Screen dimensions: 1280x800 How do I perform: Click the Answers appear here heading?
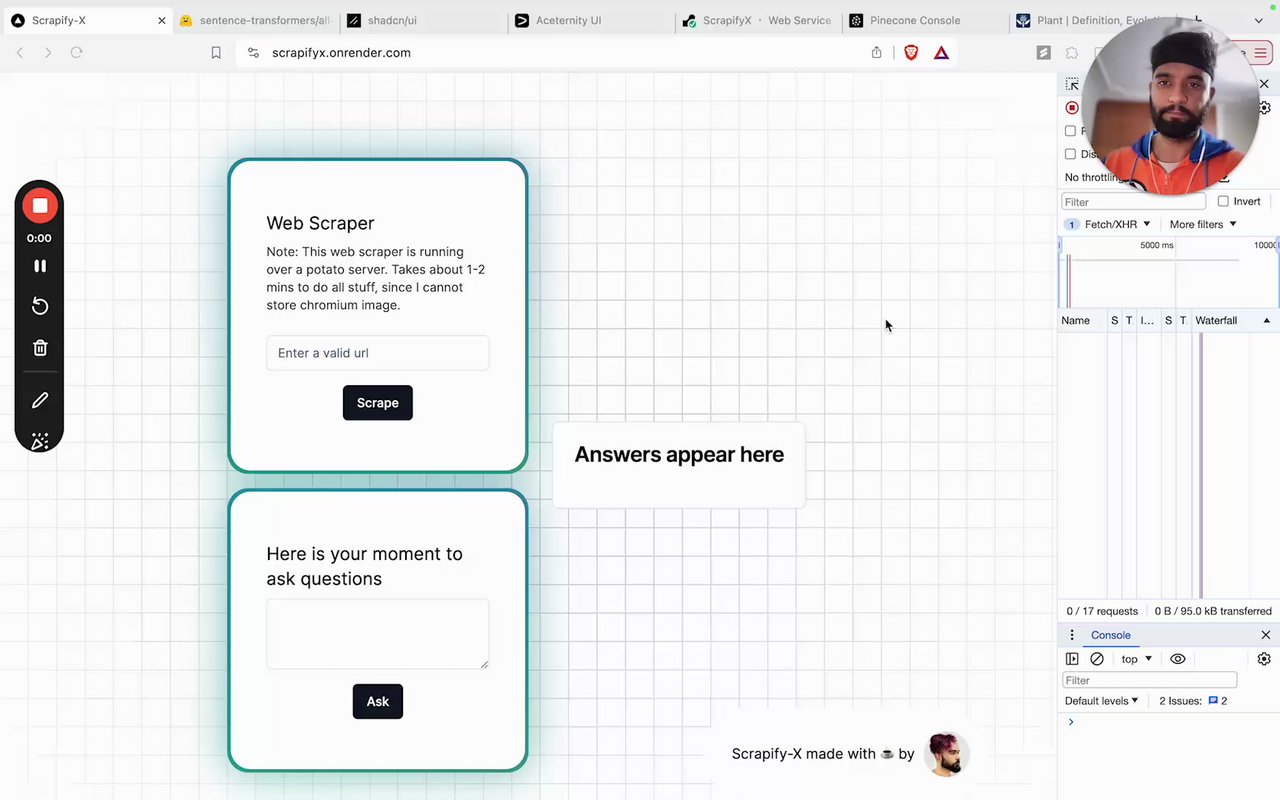tap(679, 454)
